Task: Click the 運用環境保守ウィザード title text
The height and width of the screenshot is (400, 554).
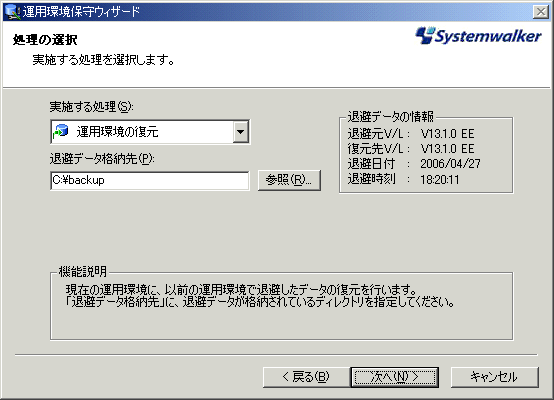Action: [81, 12]
